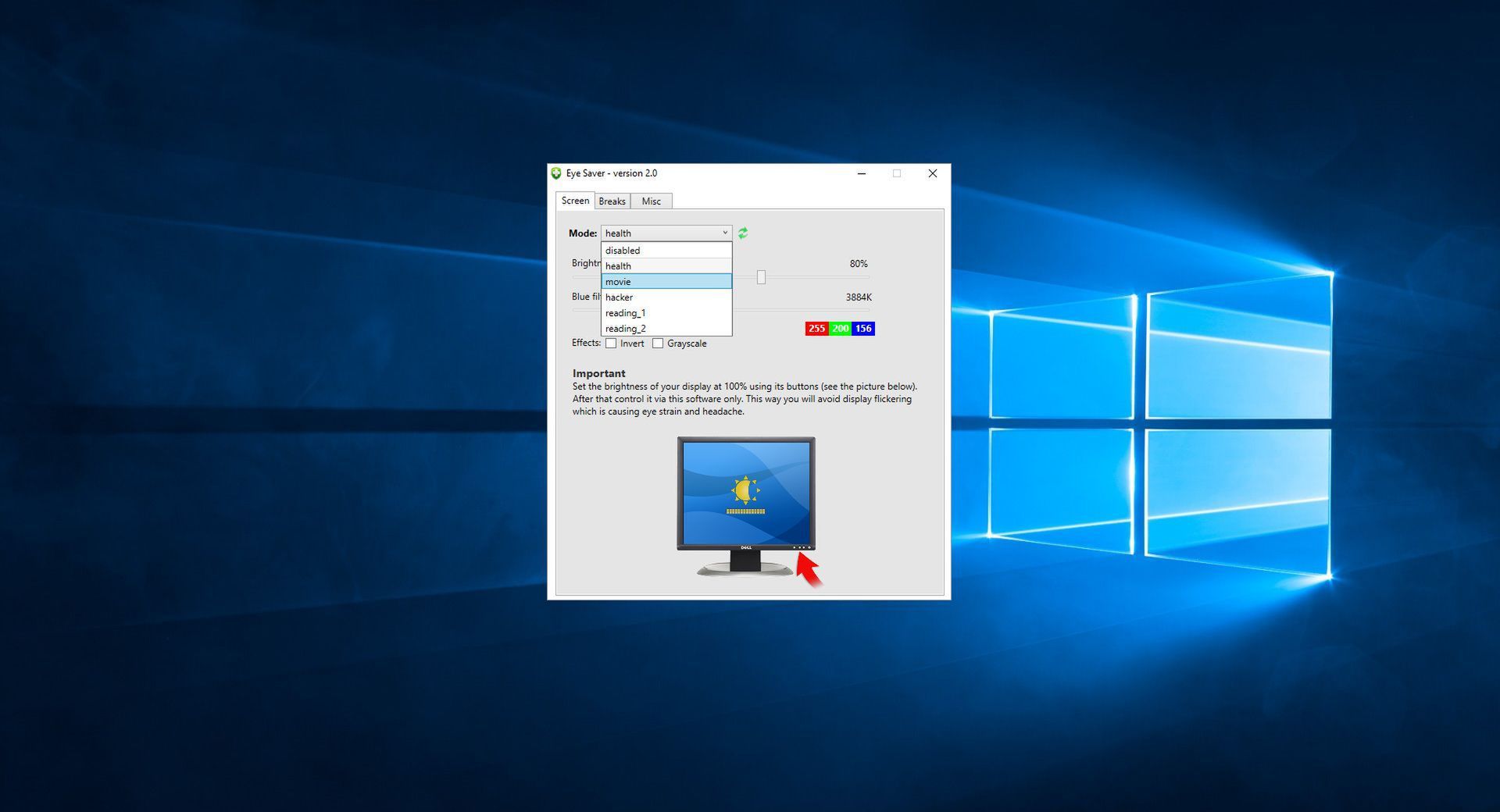Image resolution: width=1500 pixels, height=812 pixels.
Task: Open the Mode dropdown arrow
Action: click(723, 233)
